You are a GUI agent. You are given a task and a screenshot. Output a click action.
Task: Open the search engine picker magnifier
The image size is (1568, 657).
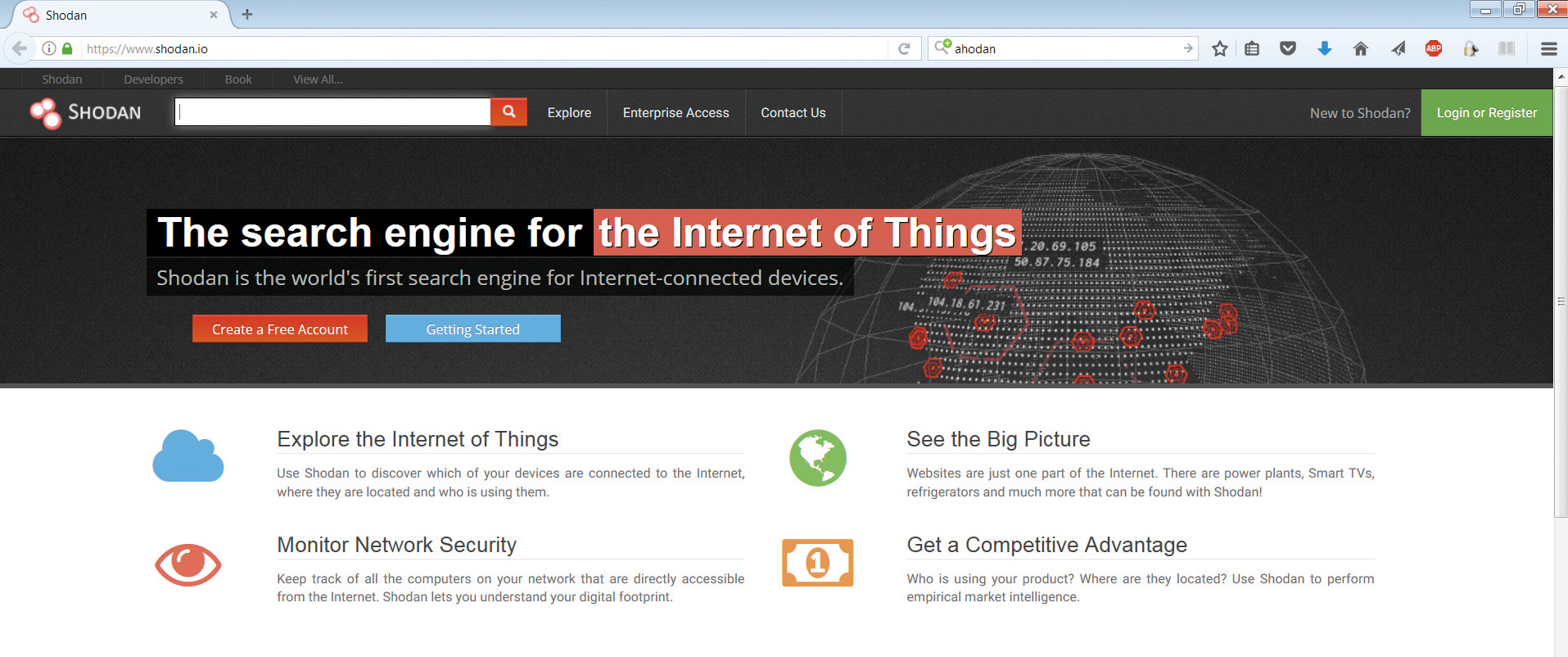click(x=943, y=48)
